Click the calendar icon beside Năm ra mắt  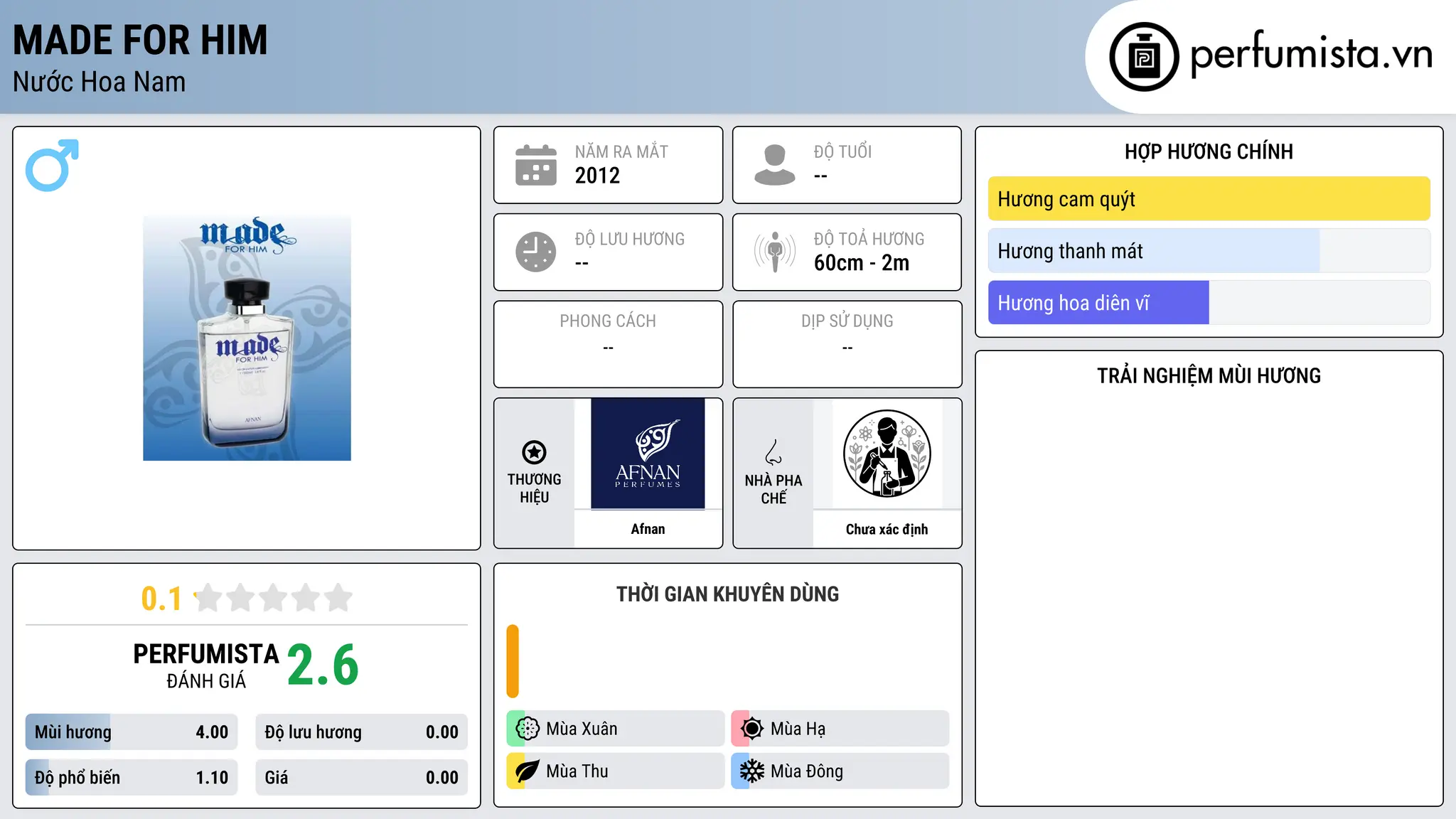tap(535, 165)
